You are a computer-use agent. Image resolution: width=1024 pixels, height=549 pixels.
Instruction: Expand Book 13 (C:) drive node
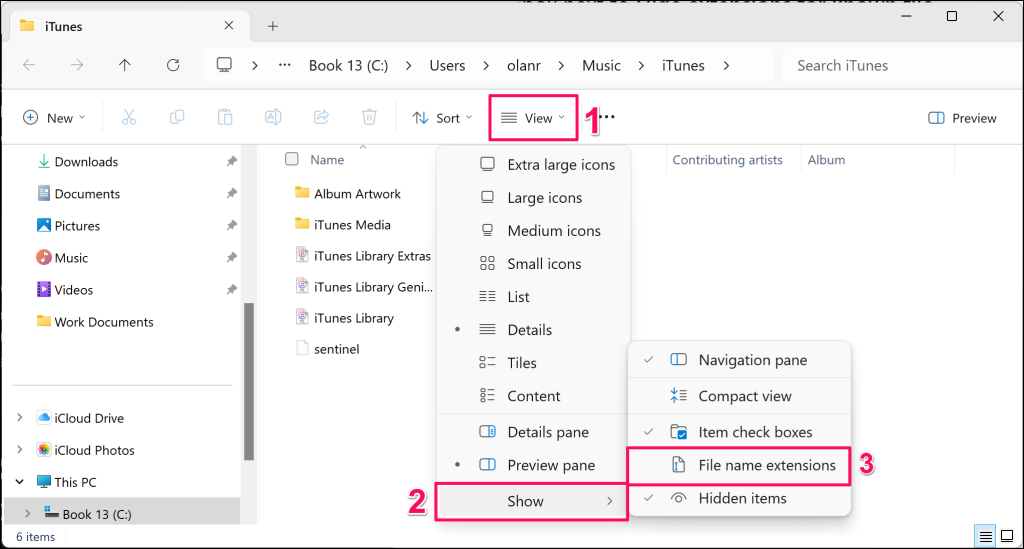tap(27, 514)
